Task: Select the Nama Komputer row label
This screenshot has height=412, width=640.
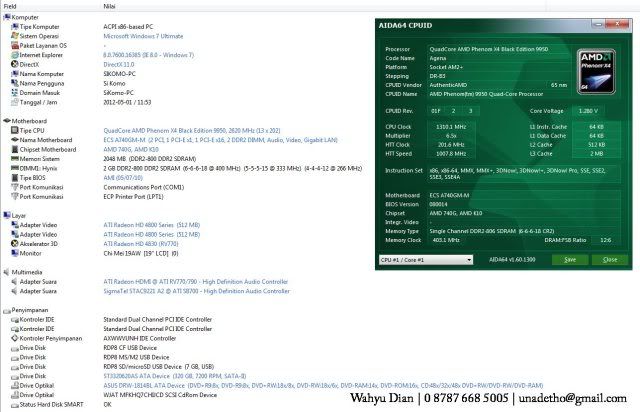Action: pos(42,73)
